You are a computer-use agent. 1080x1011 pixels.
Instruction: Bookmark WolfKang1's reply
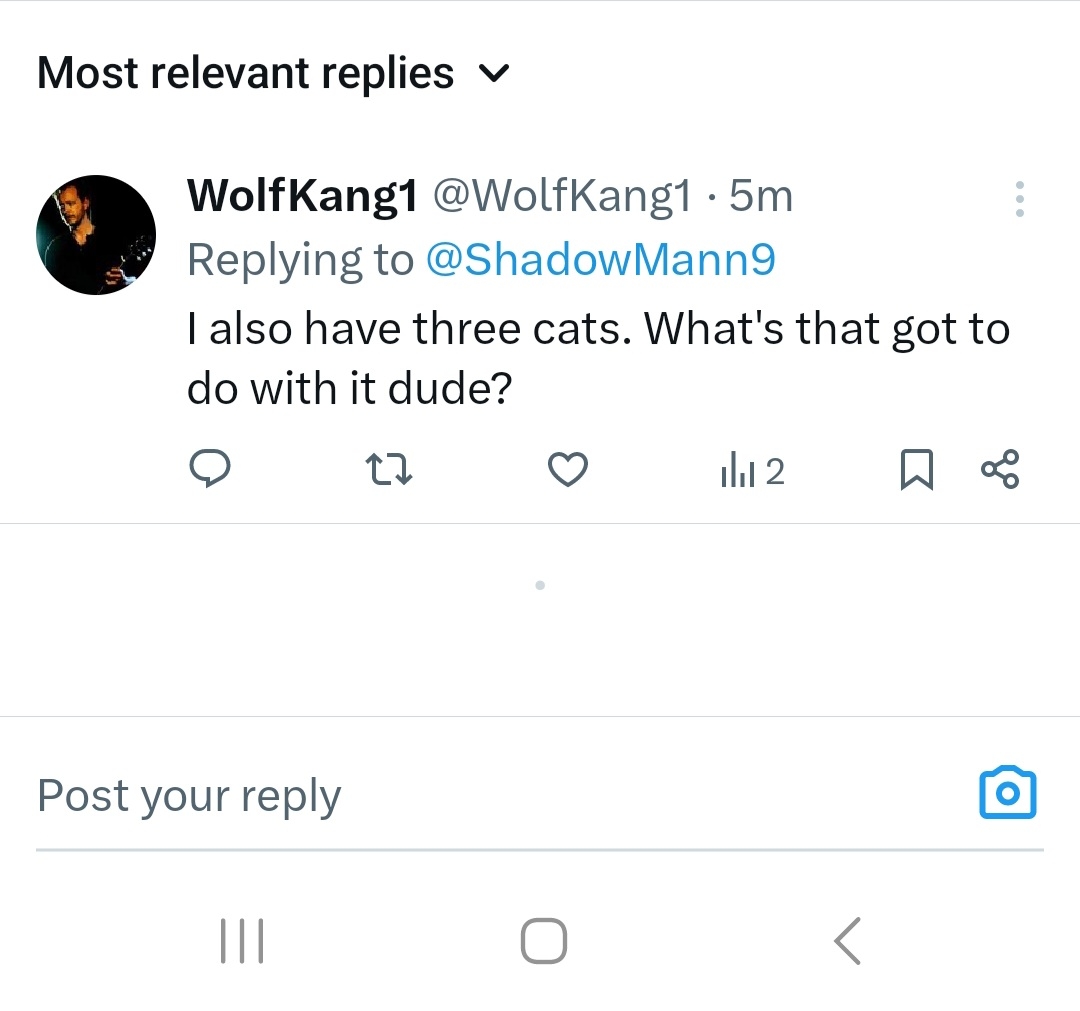point(916,470)
